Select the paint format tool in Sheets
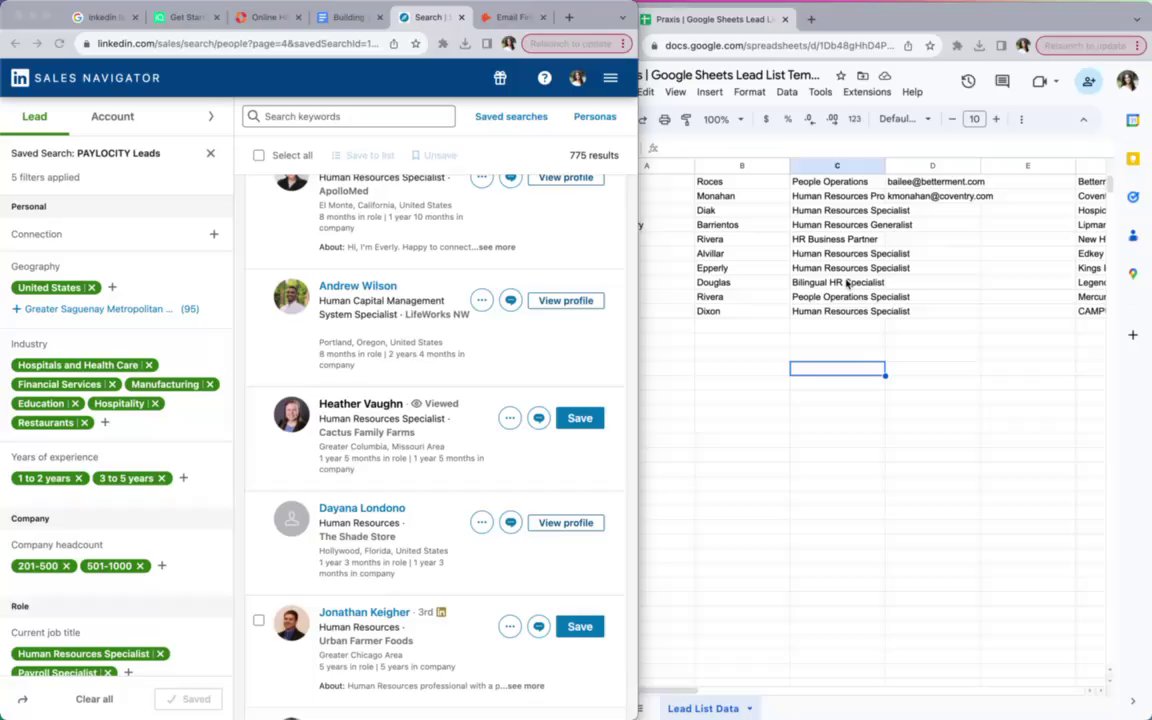The image size is (1152, 720). click(x=686, y=119)
